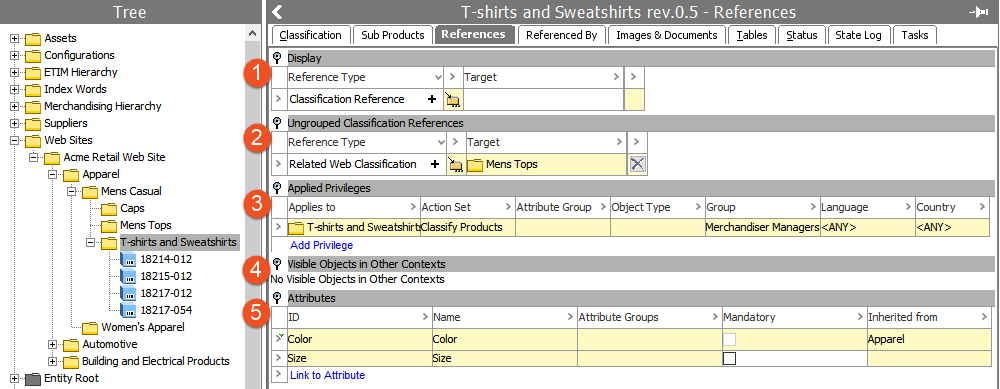Toggle the Attributes section pin icon

[x=277, y=298]
